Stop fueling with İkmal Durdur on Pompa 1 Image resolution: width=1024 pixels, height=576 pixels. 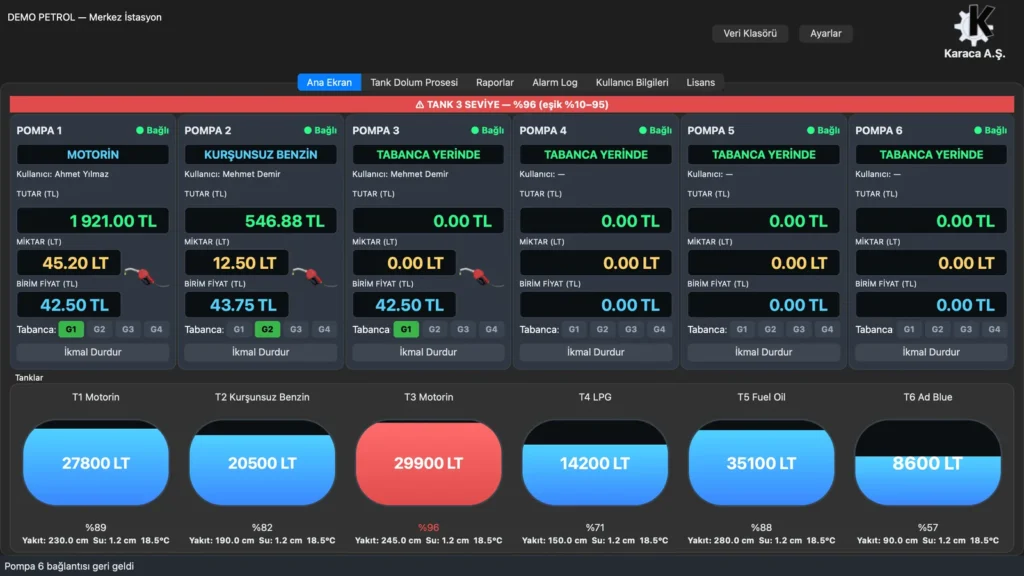pos(93,352)
